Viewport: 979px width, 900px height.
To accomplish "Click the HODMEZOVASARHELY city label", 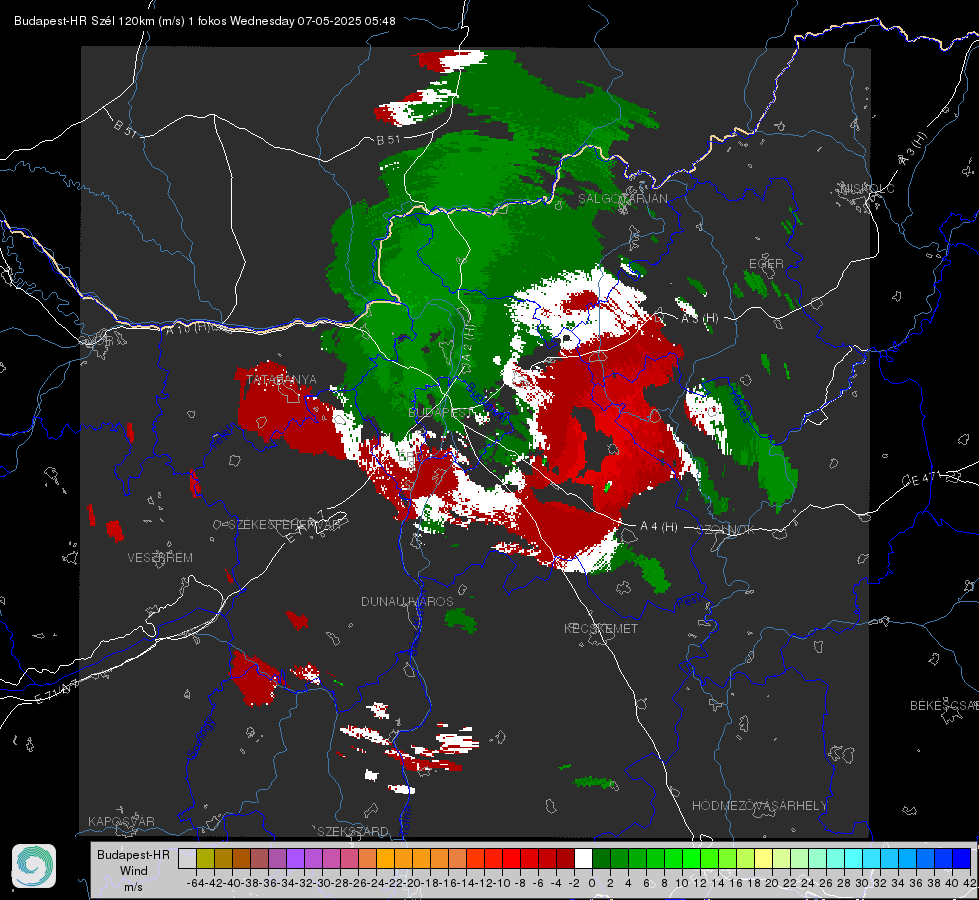I will (x=760, y=806).
